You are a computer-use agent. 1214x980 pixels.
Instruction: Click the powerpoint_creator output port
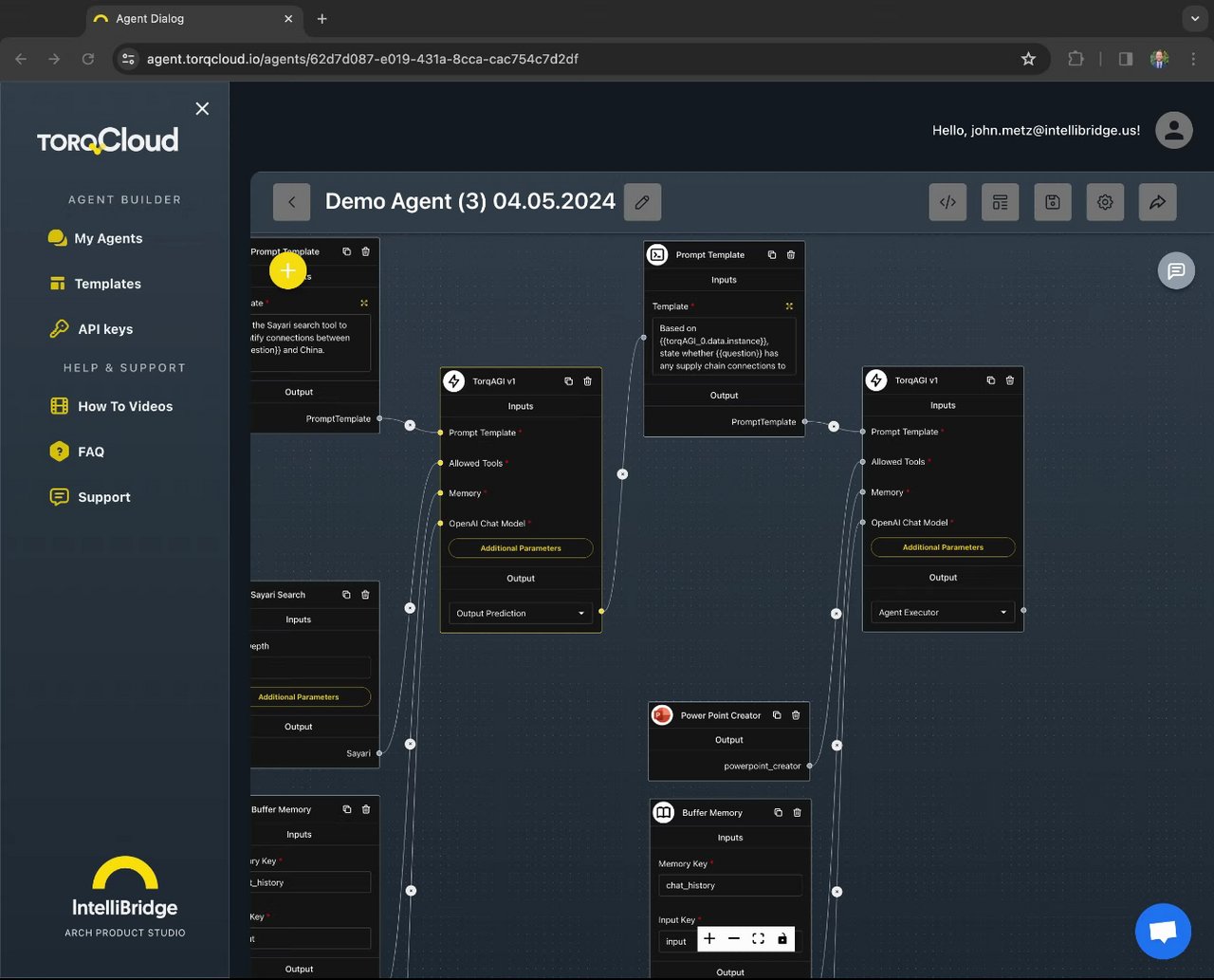pos(809,766)
